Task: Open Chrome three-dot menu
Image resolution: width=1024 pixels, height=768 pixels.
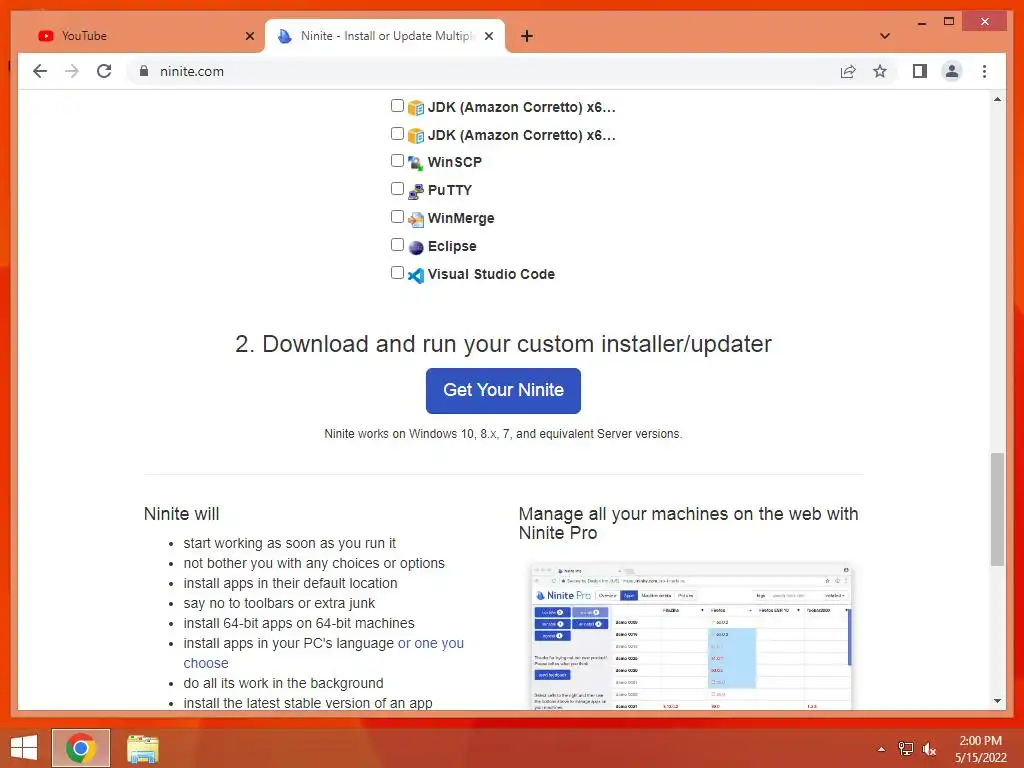Action: click(x=984, y=71)
